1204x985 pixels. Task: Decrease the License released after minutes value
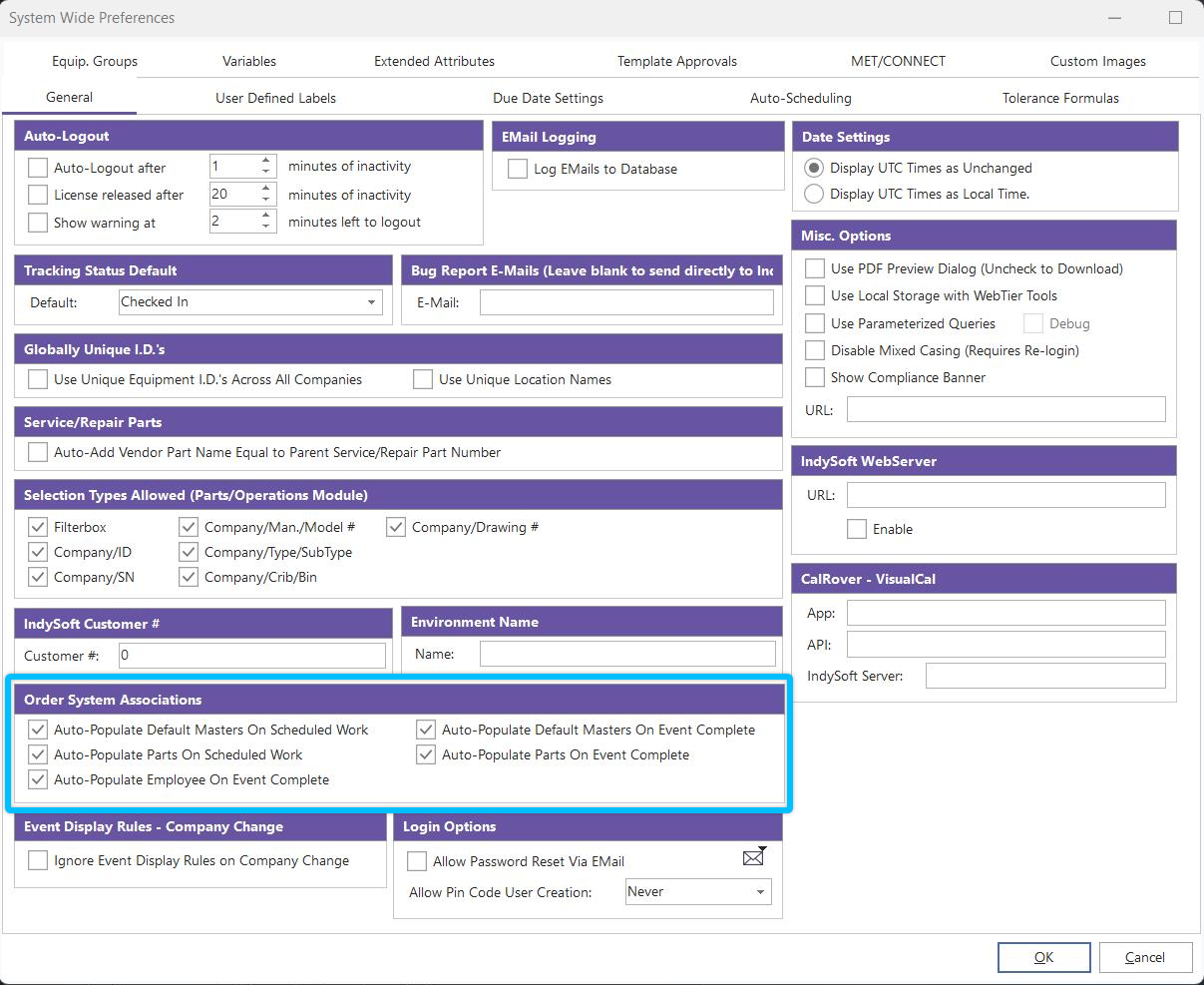coord(266,201)
